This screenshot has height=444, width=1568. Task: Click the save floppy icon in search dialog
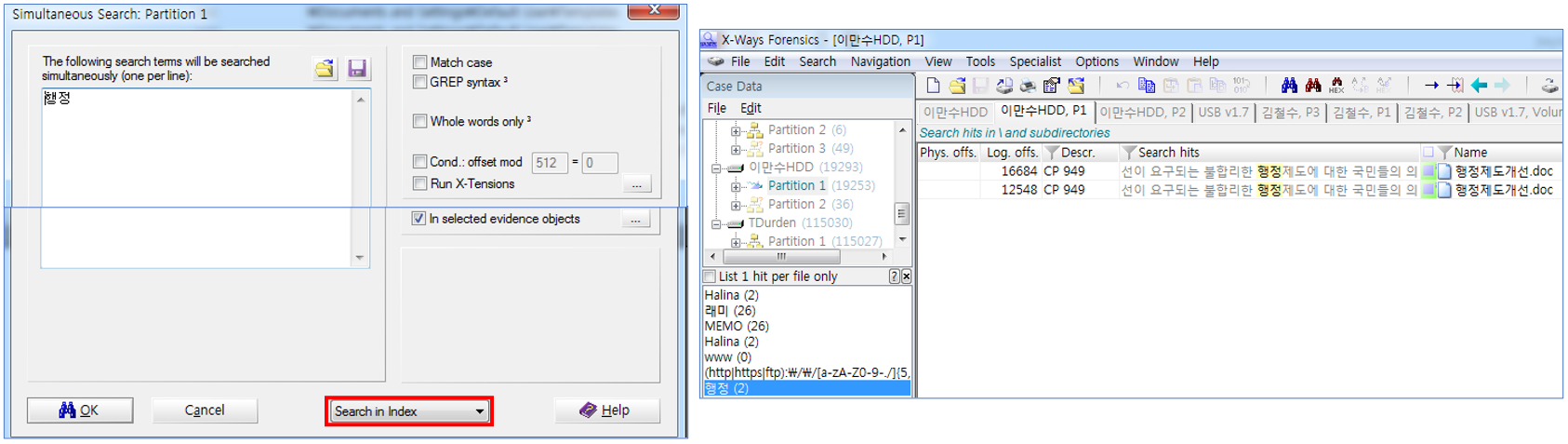pyautogui.click(x=357, y=69)
